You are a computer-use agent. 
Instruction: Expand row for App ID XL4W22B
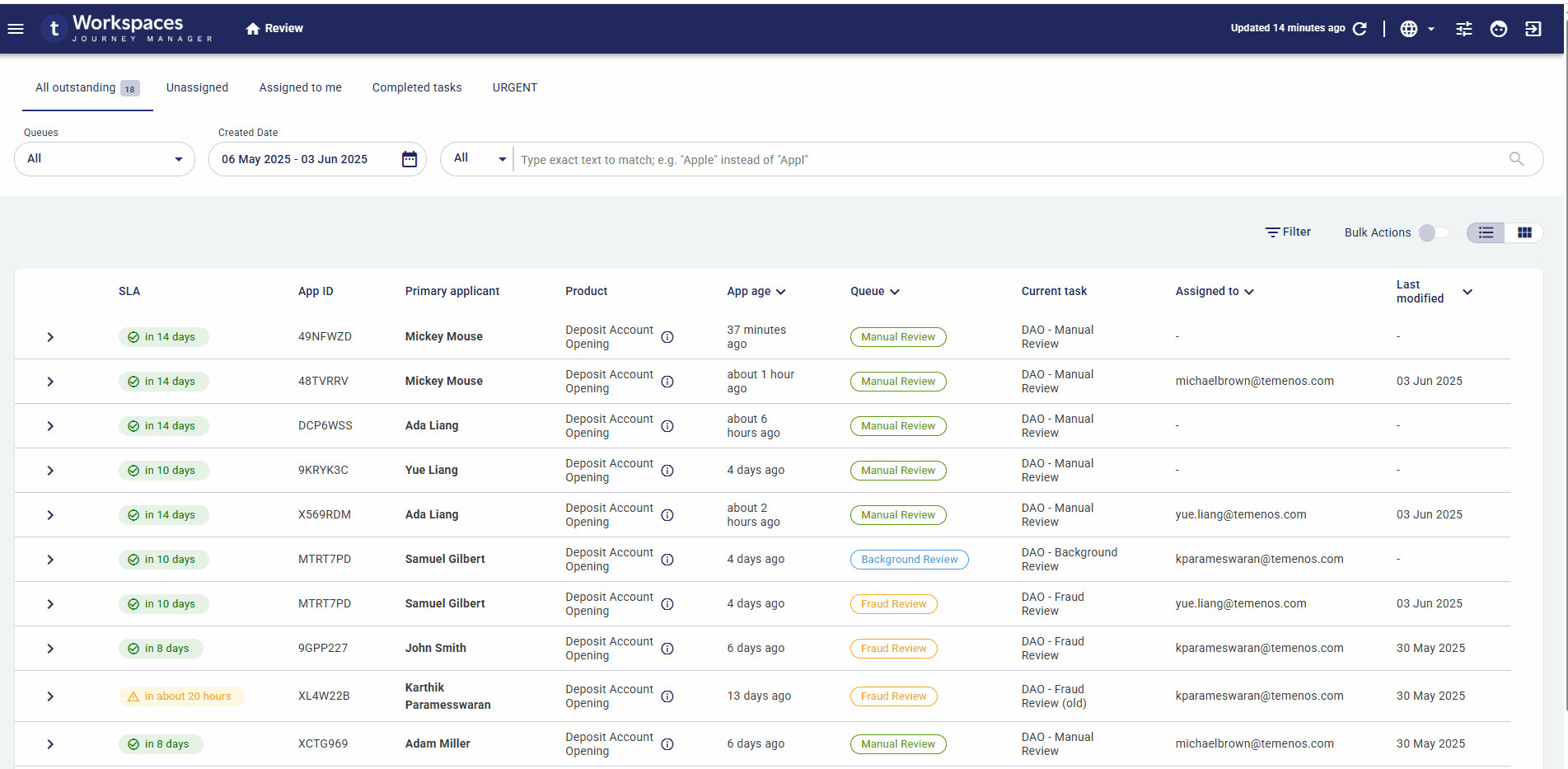[50, 696]
